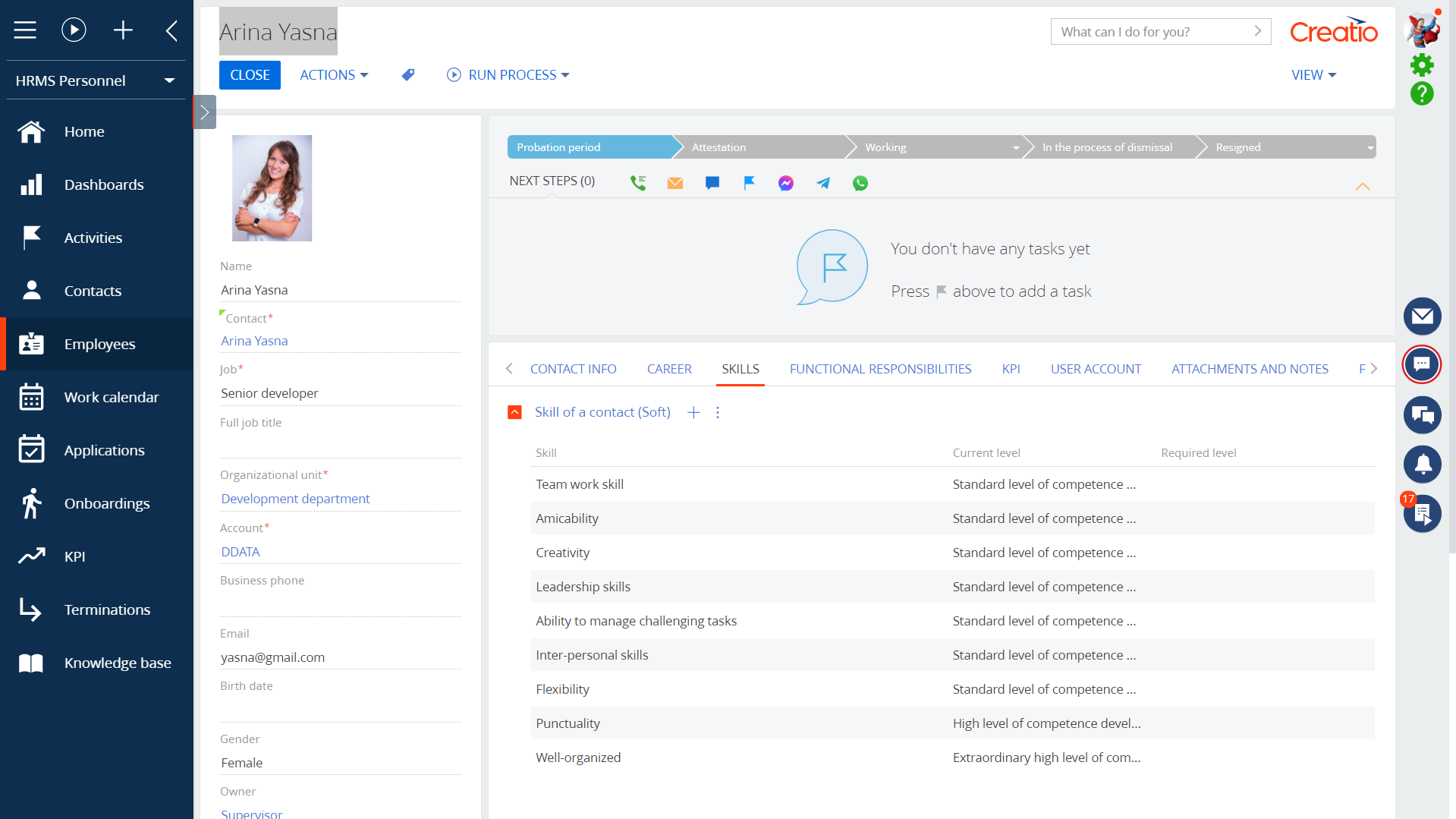
Task: Open the tag icon in the record toolbar
Action: [408, 74]
